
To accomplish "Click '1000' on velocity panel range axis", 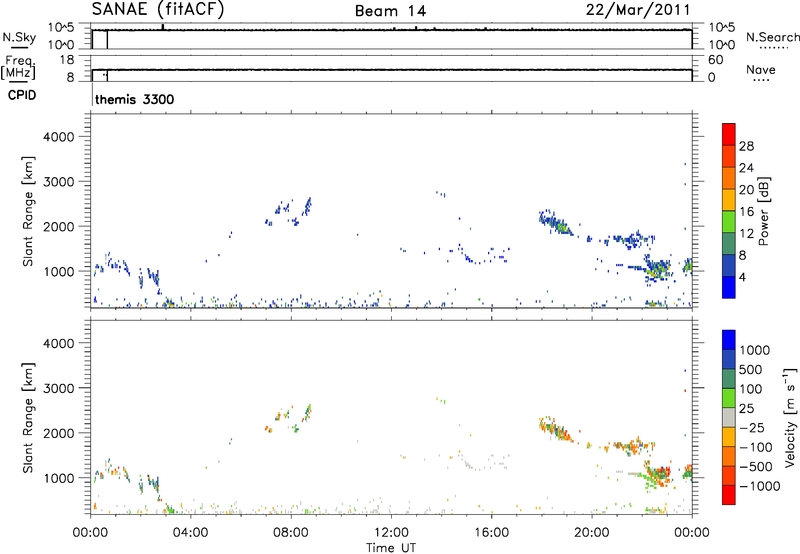I will (59, 478).
